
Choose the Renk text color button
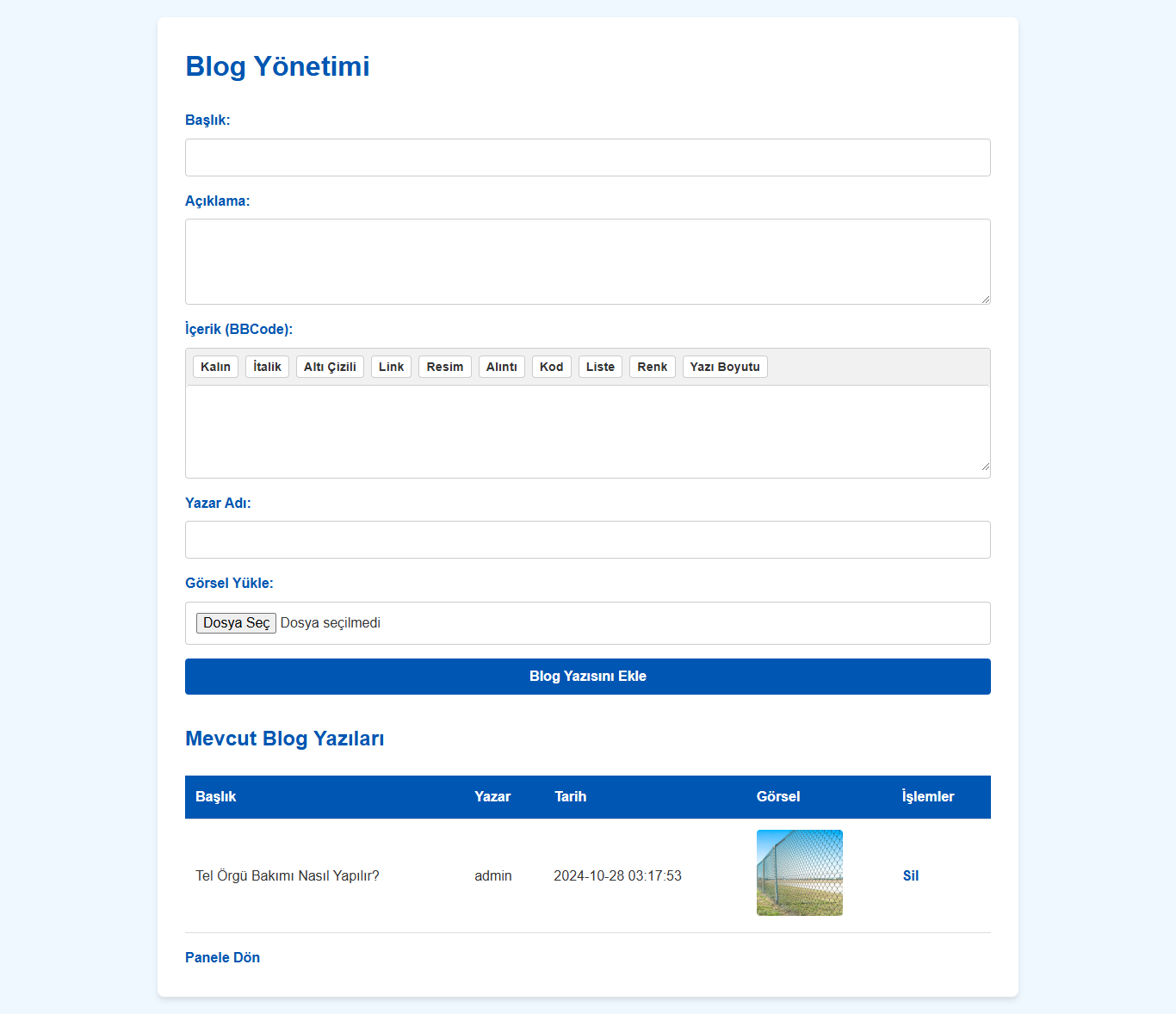(x=652, y=367)
